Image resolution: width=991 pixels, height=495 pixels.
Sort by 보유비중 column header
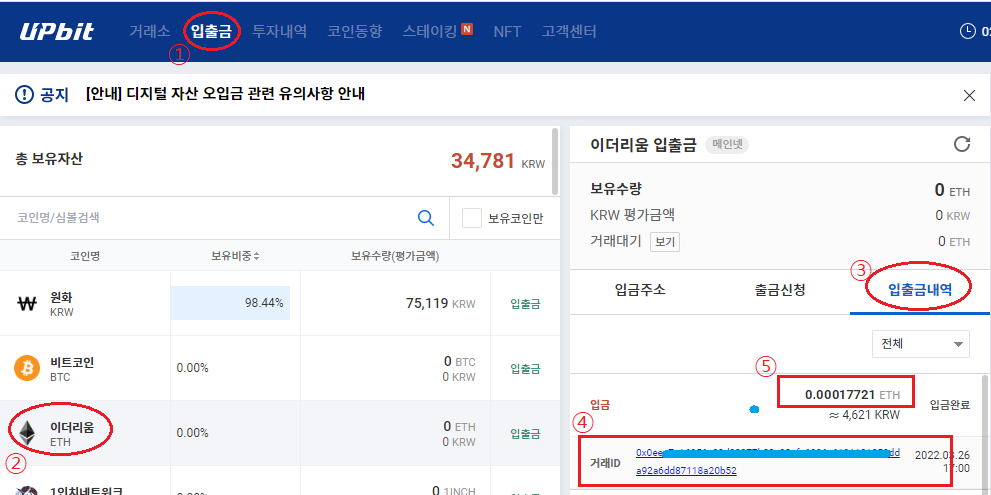[236, 256]
